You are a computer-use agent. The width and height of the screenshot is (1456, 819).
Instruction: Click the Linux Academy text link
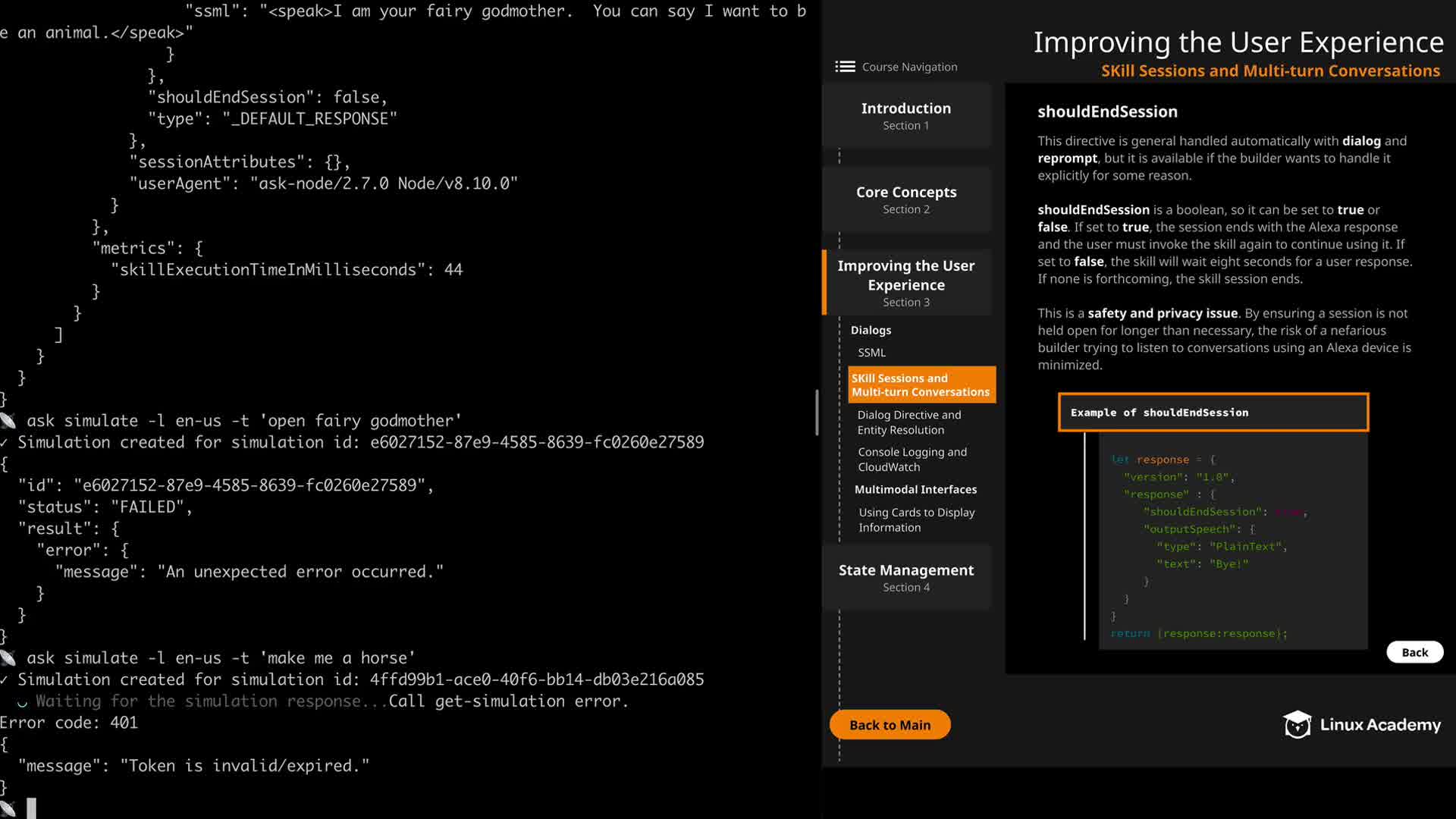1380,725
